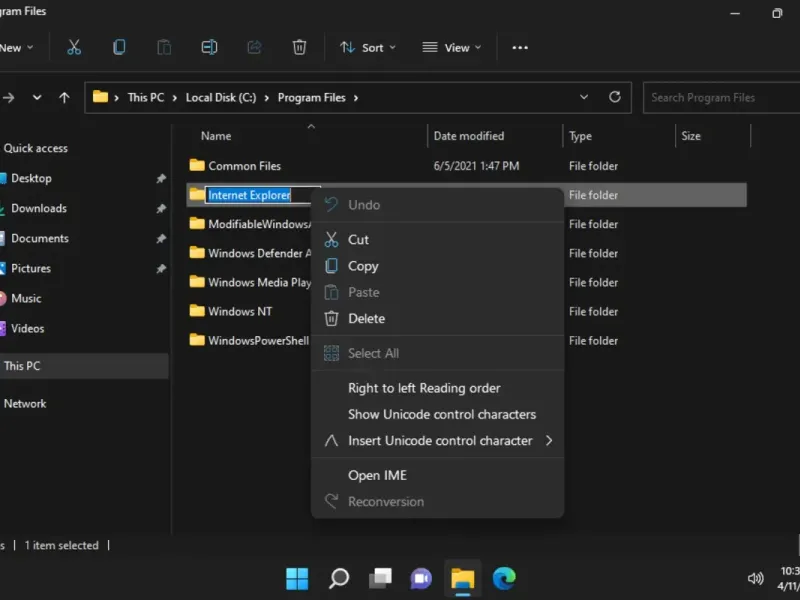Click This PC in the address breadcrumb
800x600 pixels.
146,97
